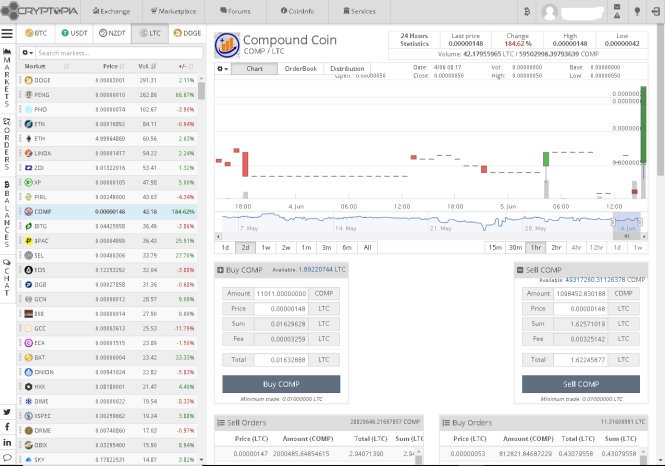665x466 pixels.
Task: Select the BAT market row
Action: click(x=107, y=358)
